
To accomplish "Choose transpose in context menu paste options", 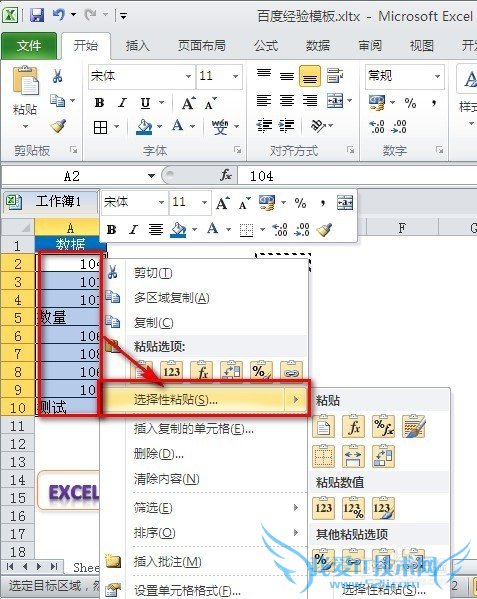I will click(x=232, y=371).
